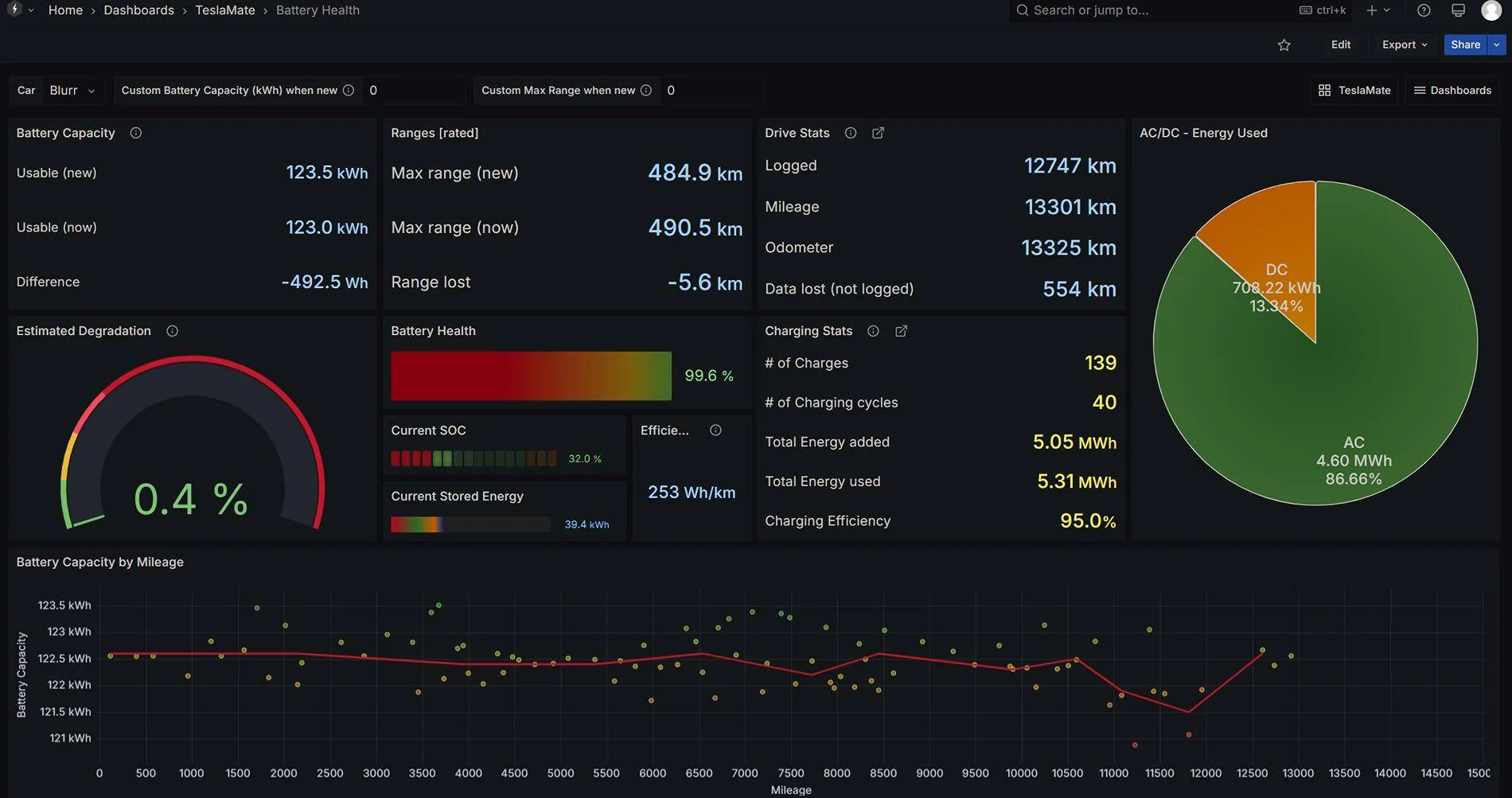Click the Charging Stats panel title

click(x=809, y=331)
